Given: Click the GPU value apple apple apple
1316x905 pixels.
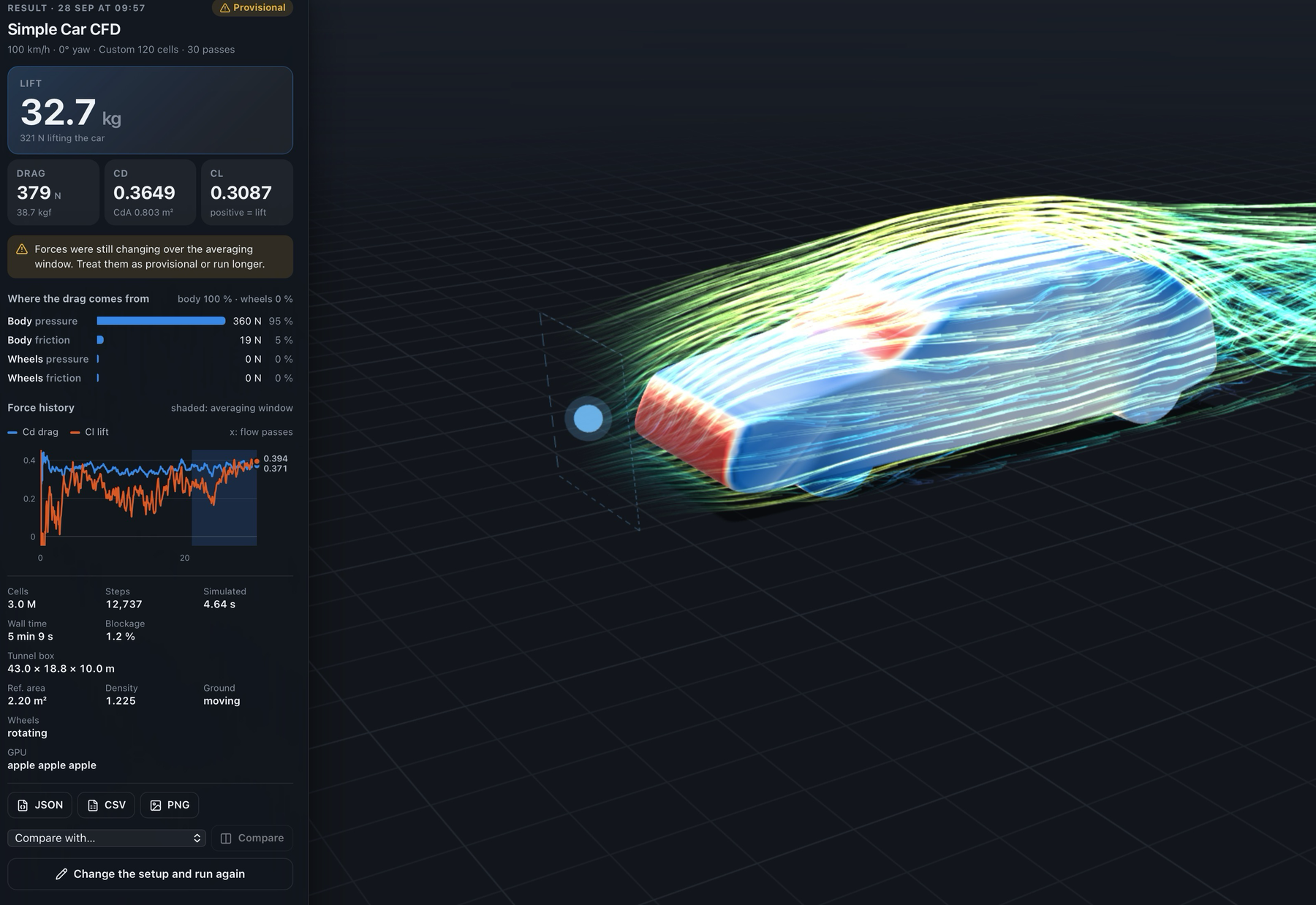Looking at the screenshot, I should (x=52, y=765).
